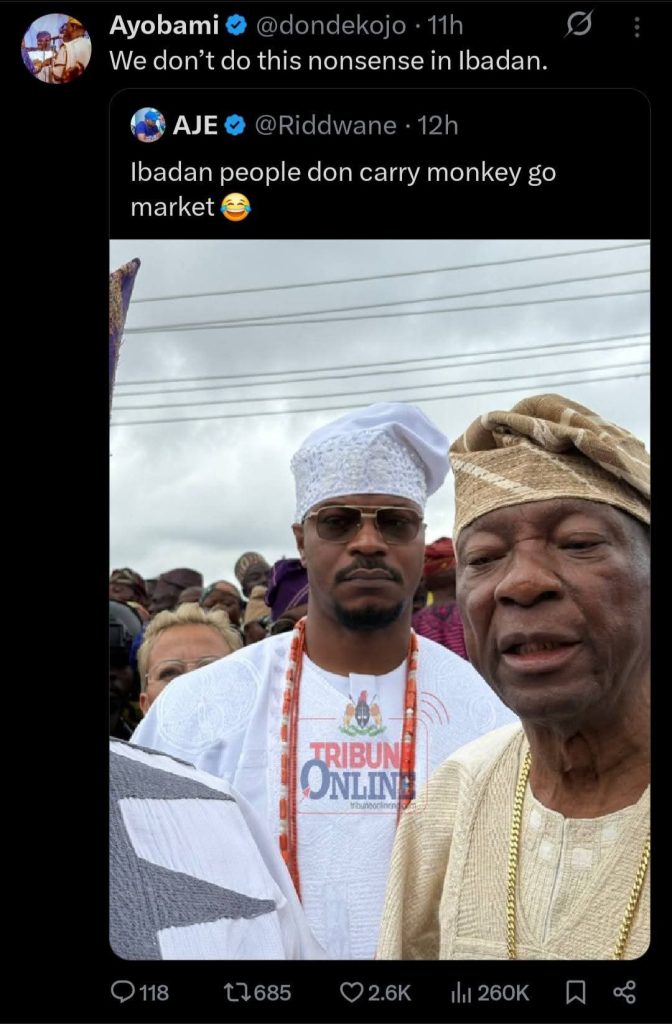
Task: Open the 11h post timestamp
Action: pos(445,25)
